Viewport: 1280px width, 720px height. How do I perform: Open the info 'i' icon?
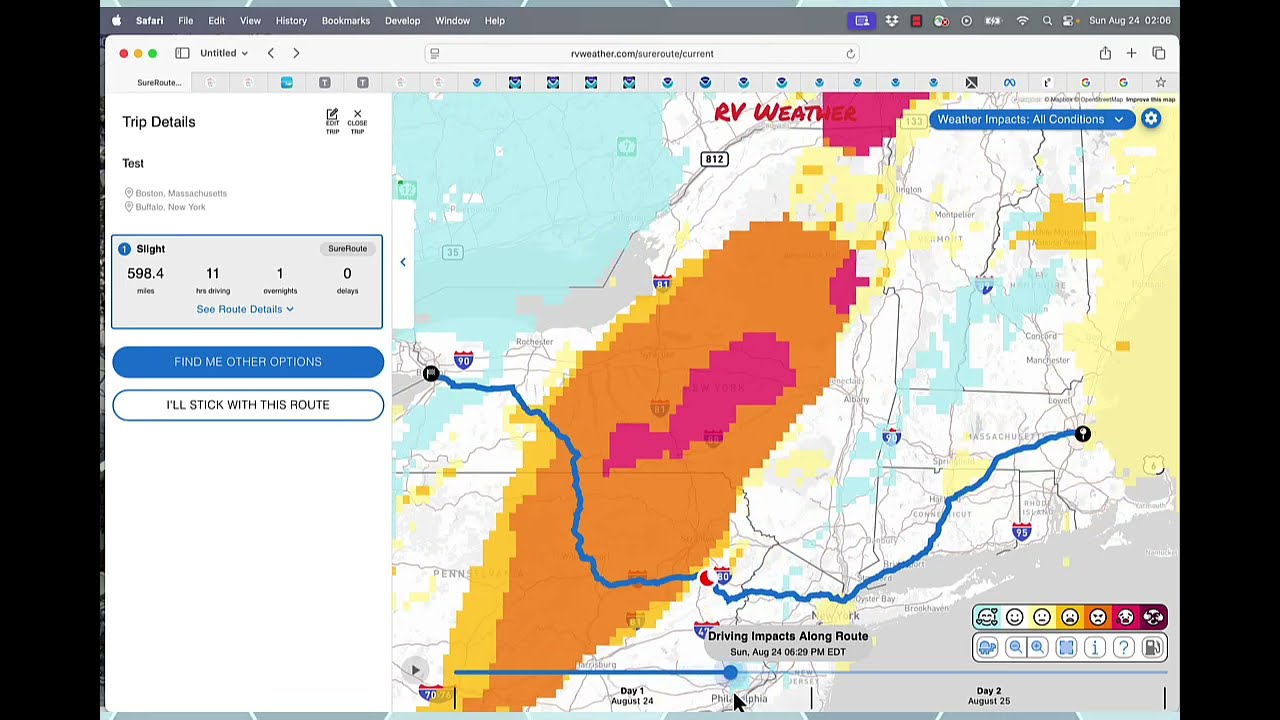(x=1095, y=648)
